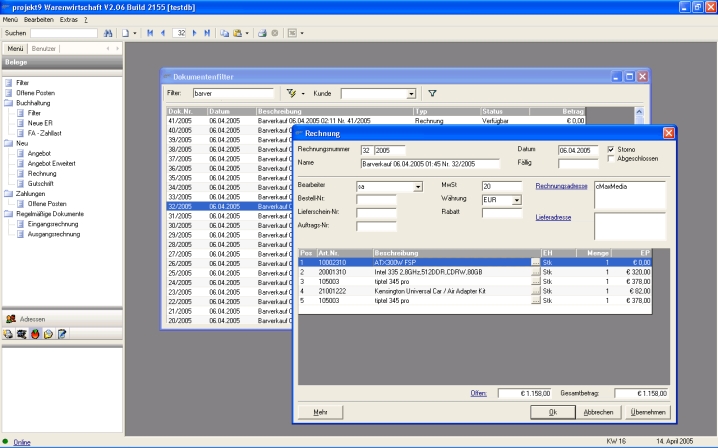
Task: Open the Bearbeiten menu
Action: point(38,19)
